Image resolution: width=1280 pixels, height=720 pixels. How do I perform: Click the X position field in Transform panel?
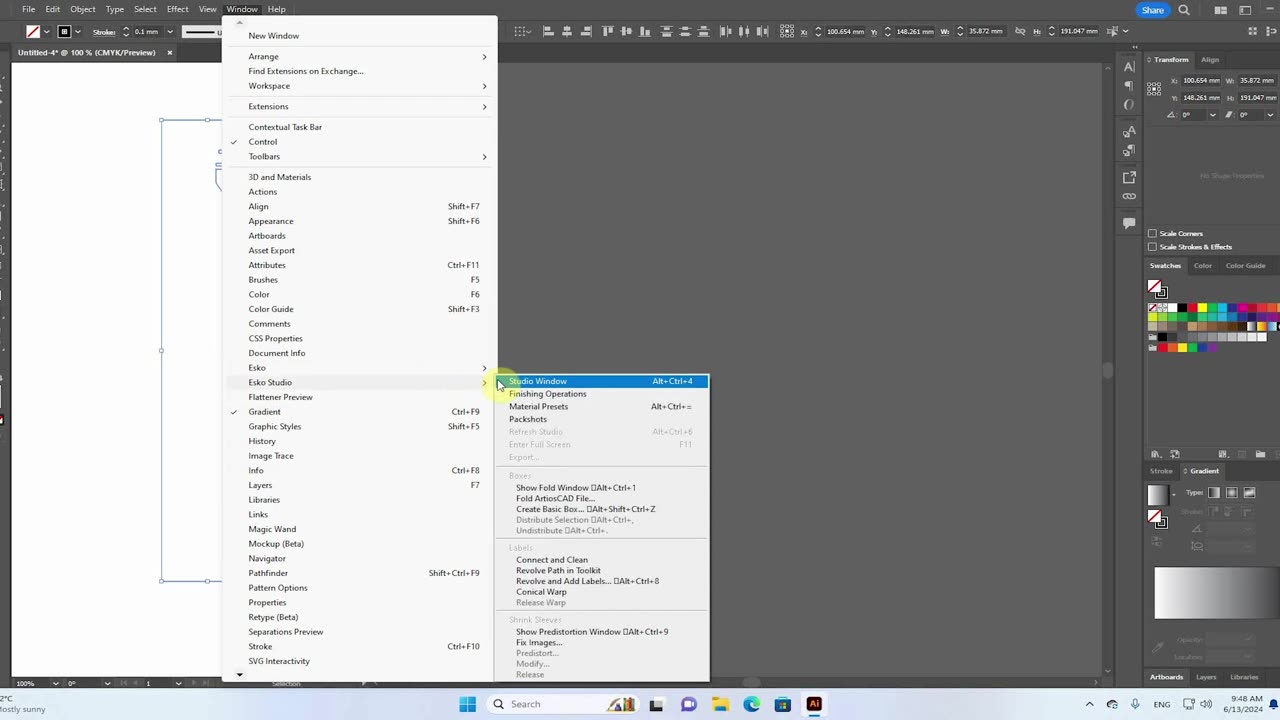click(1201, 81)
